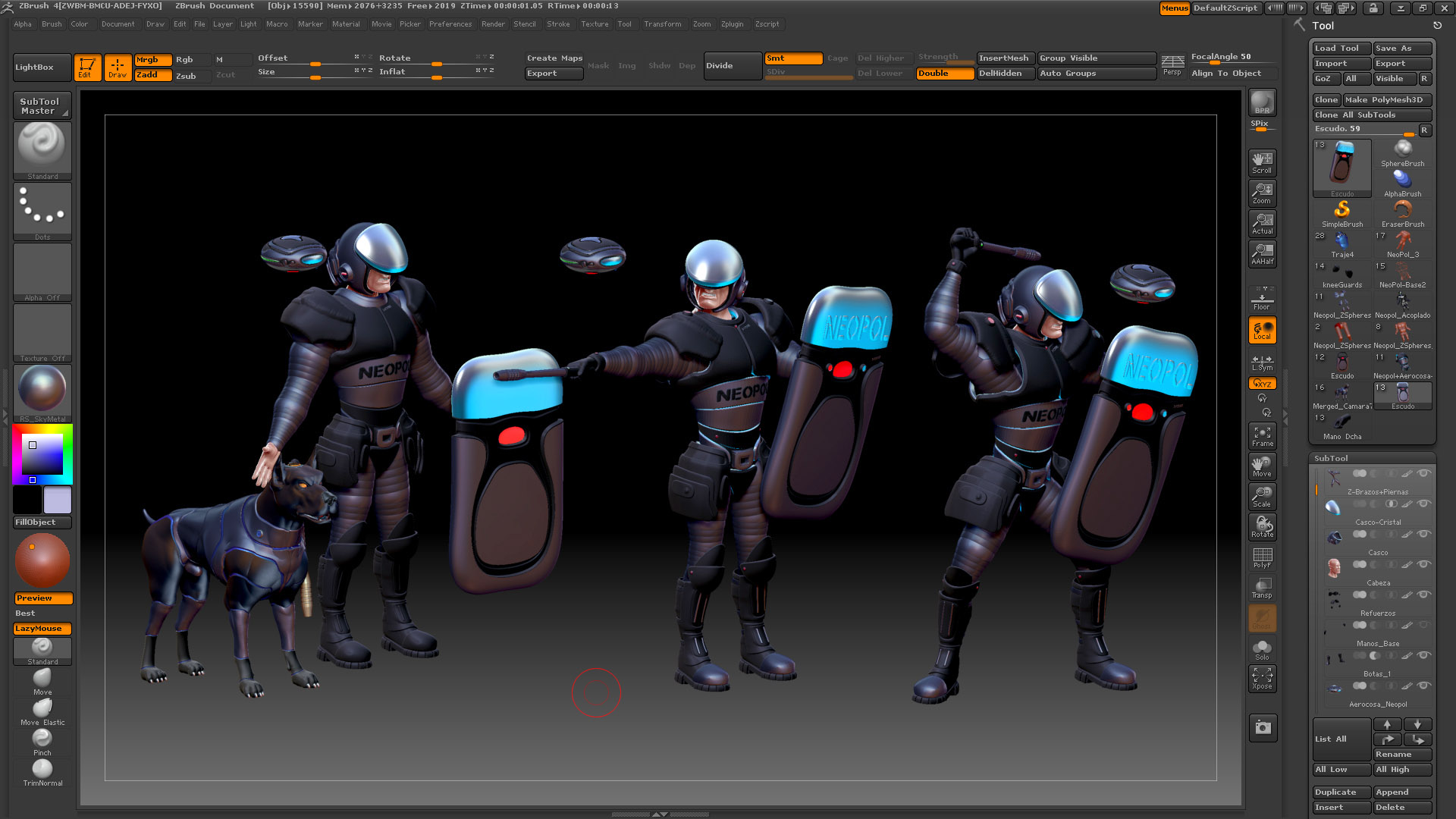
Task: Open the Transform menu
Action: 662,24
